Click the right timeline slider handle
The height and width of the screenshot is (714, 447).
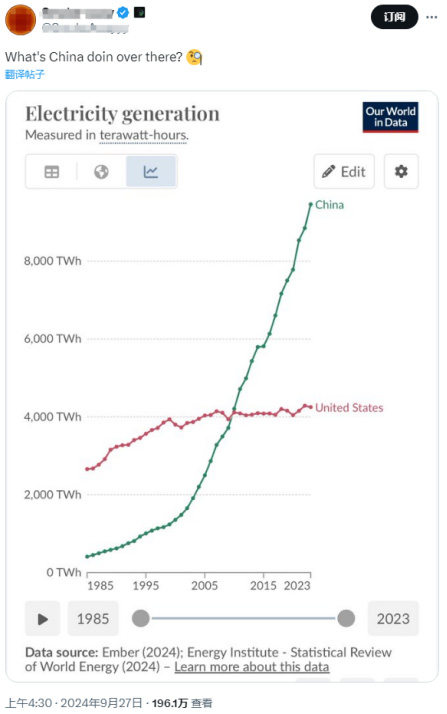click(x=346, y=618)
